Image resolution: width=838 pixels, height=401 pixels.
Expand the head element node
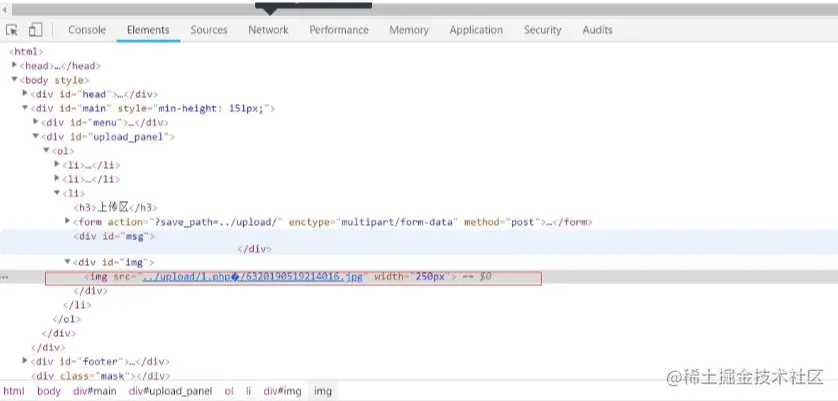pyautogui.click(x=14, y=65)
